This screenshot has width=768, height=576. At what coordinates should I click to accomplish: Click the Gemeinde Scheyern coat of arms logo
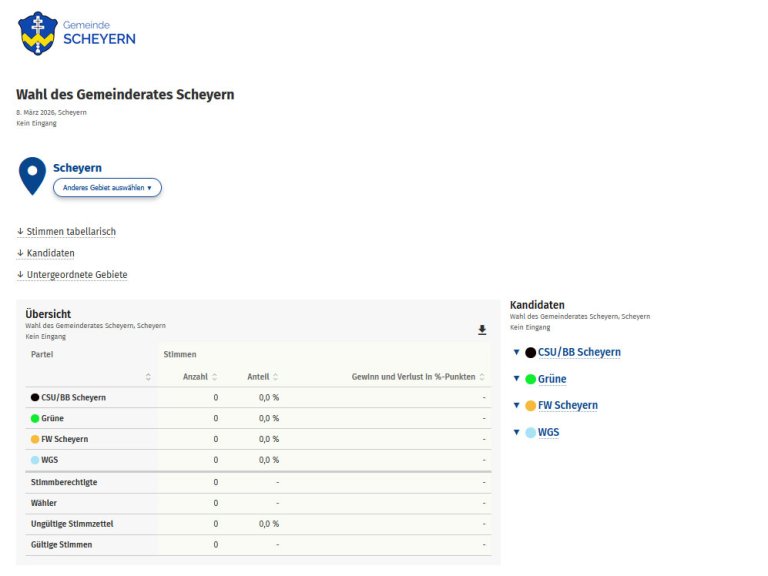[x=38, y=33]
